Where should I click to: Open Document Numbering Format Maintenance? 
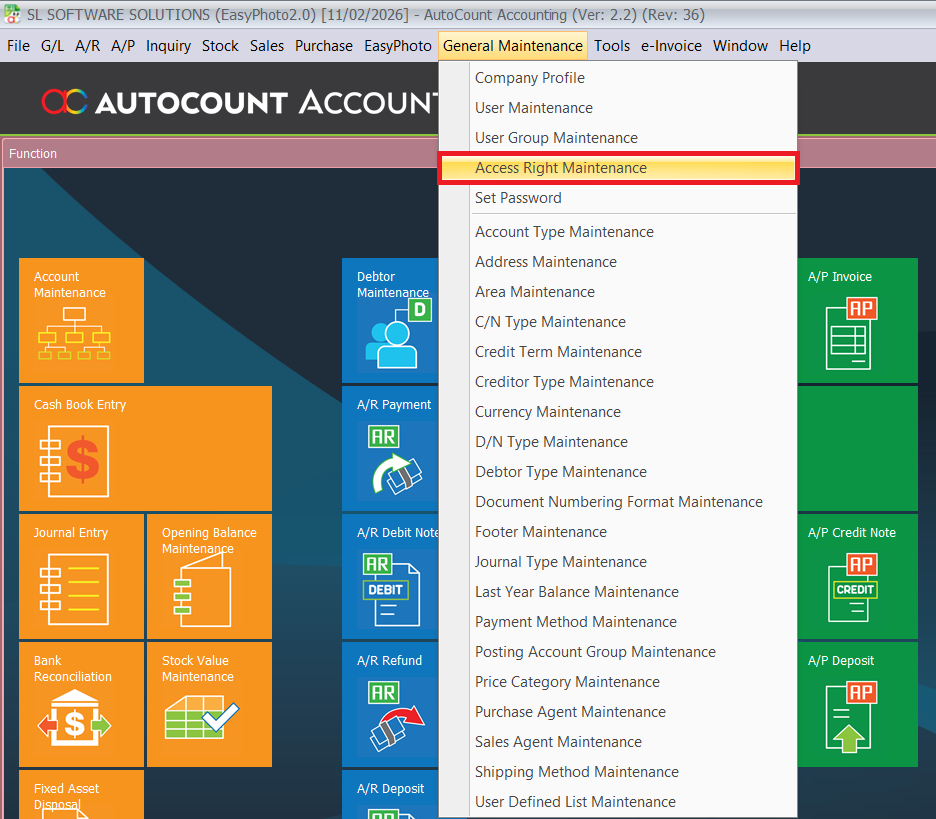pyautogui.click(x=619, y=502)
